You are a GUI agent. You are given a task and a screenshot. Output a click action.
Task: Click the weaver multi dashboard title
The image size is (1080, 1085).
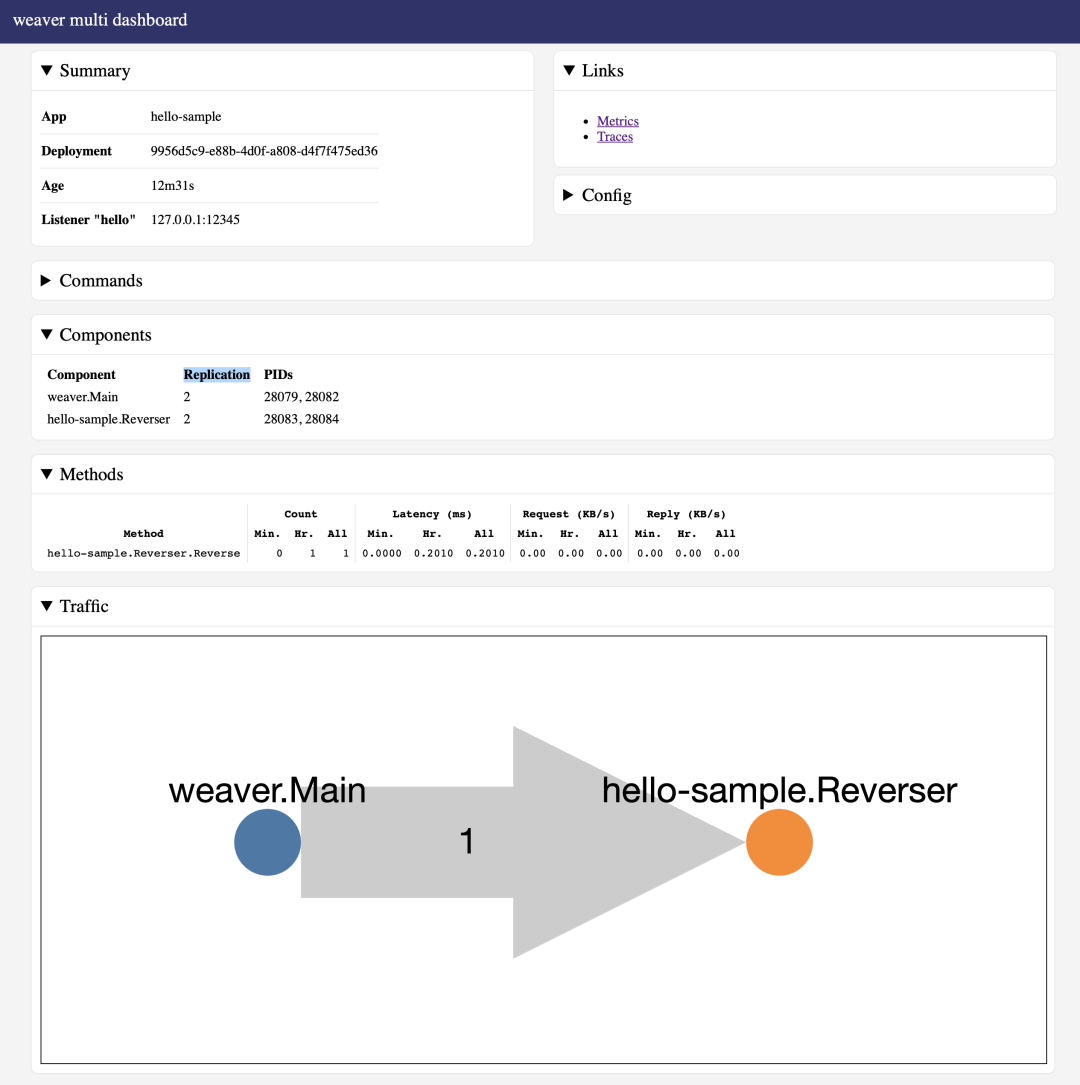100,20
